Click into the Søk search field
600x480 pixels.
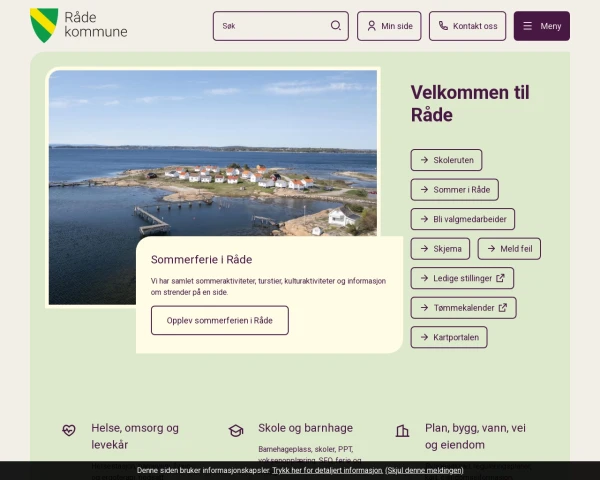pyautogui.click(x=281, y=26)
